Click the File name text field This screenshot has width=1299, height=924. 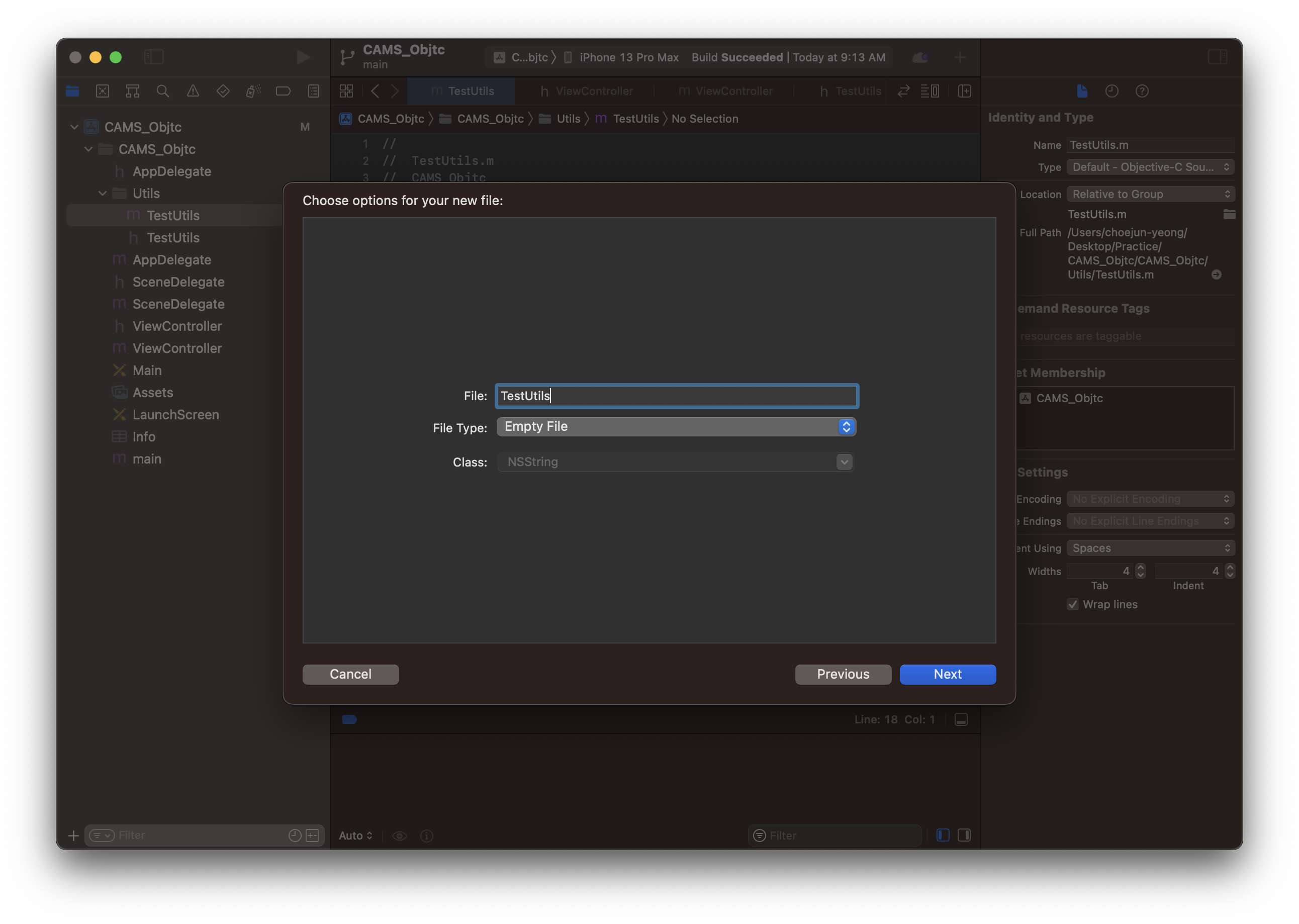(676, 396)
